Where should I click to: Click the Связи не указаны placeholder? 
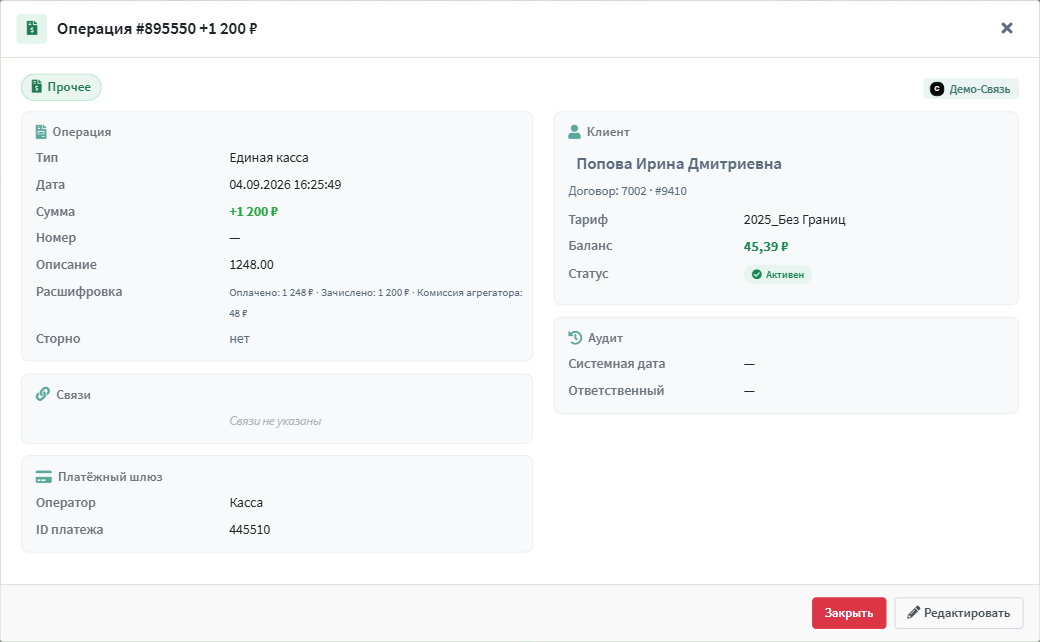point(275,421)
